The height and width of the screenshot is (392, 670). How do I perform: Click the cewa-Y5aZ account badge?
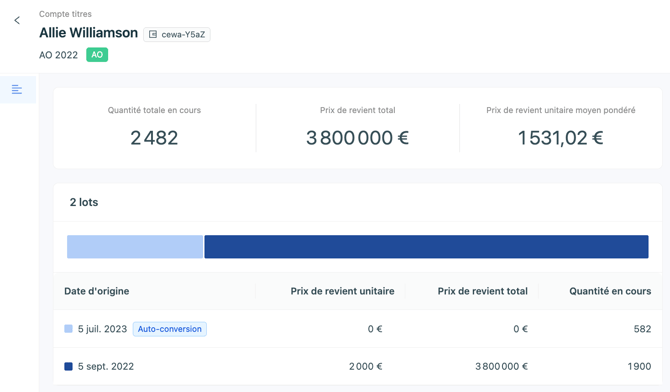177,34
